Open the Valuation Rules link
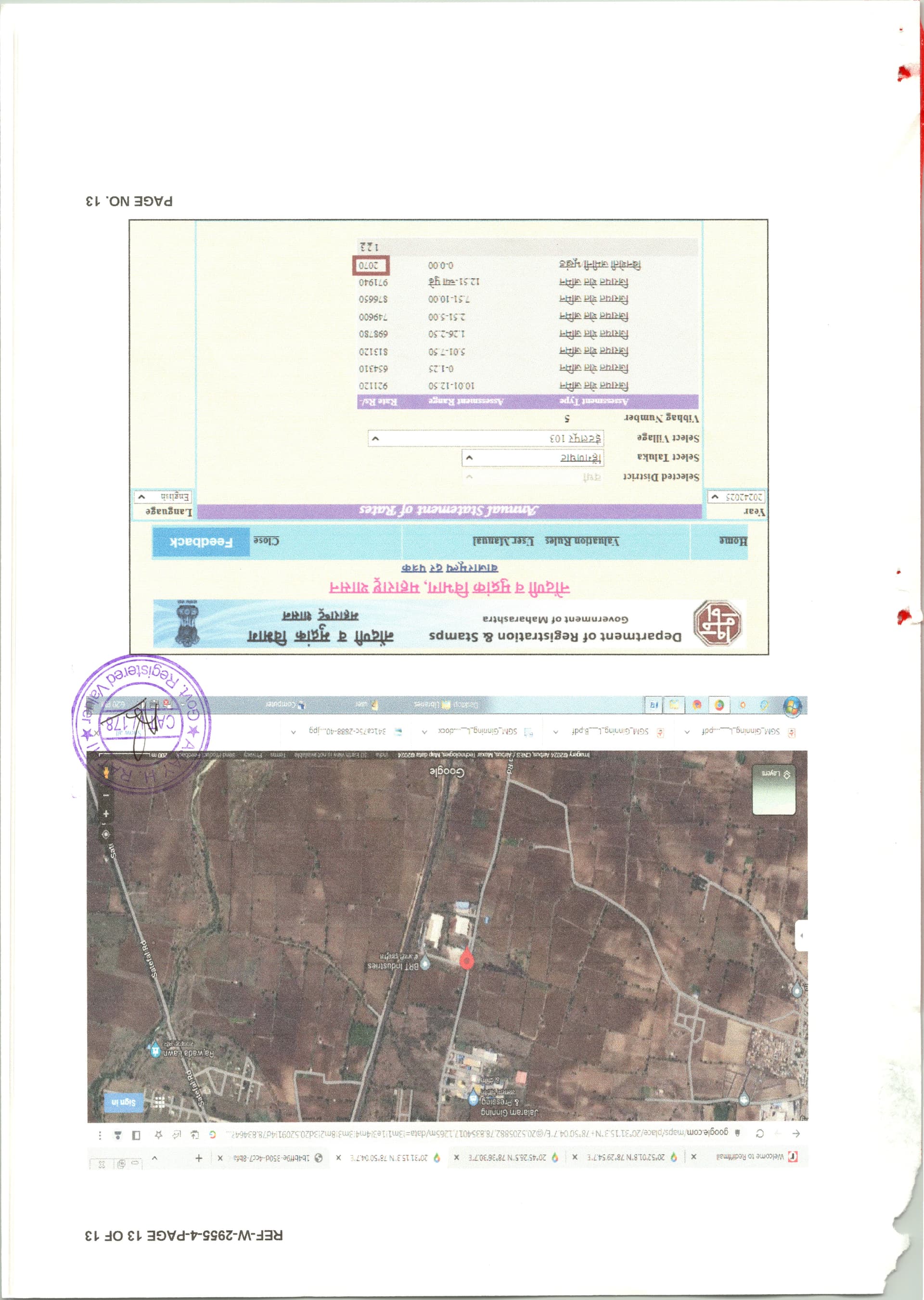The width and height of the screenshot is (924, 1300). point(582,541)
